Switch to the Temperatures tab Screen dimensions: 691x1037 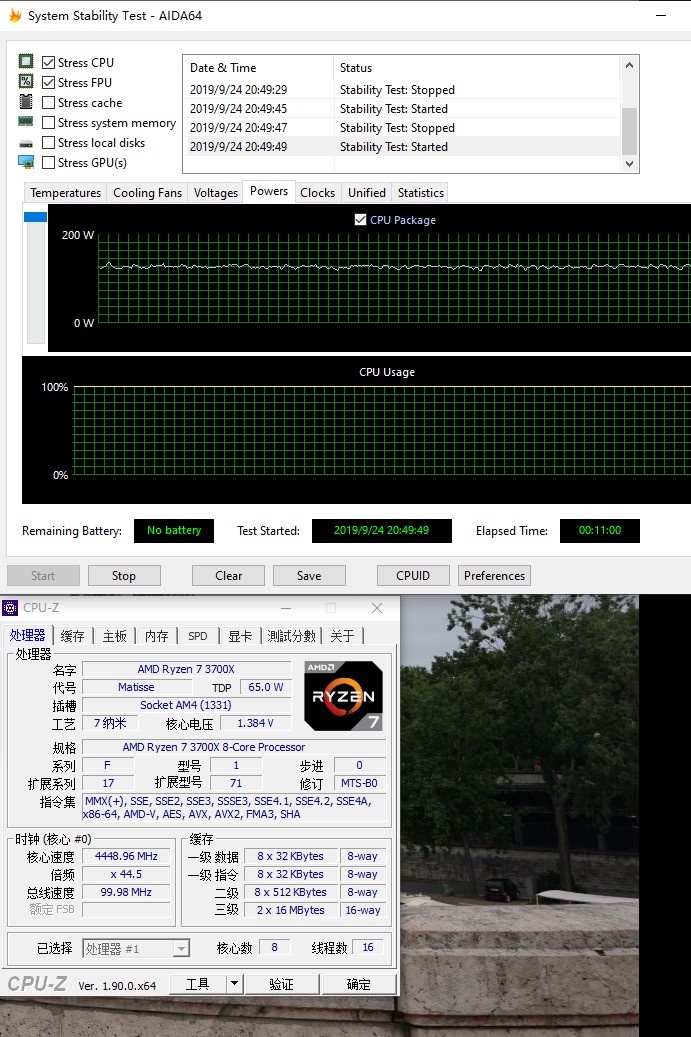click(x=65, y=192)
